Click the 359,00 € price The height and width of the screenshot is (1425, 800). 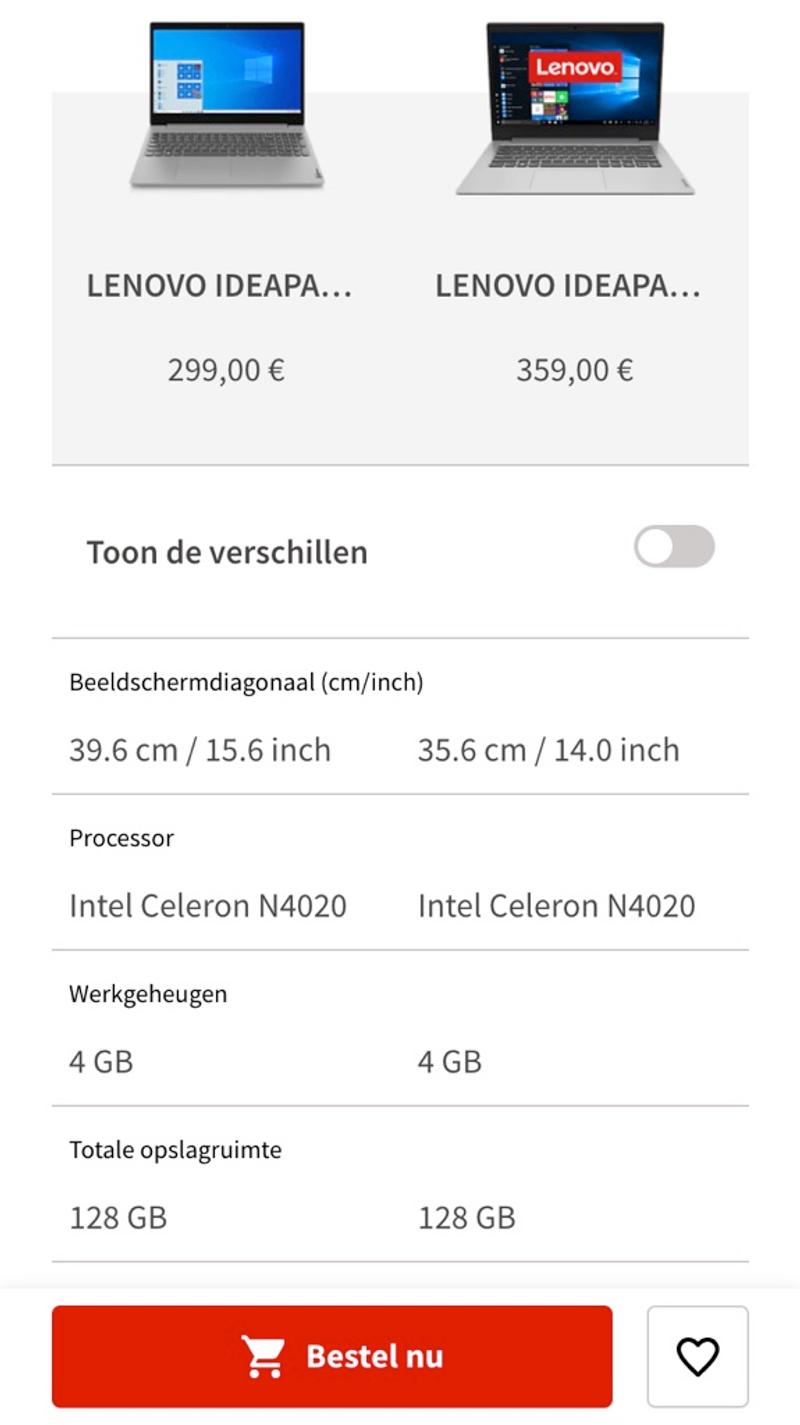pyautogui.click(x=575, y=371)
